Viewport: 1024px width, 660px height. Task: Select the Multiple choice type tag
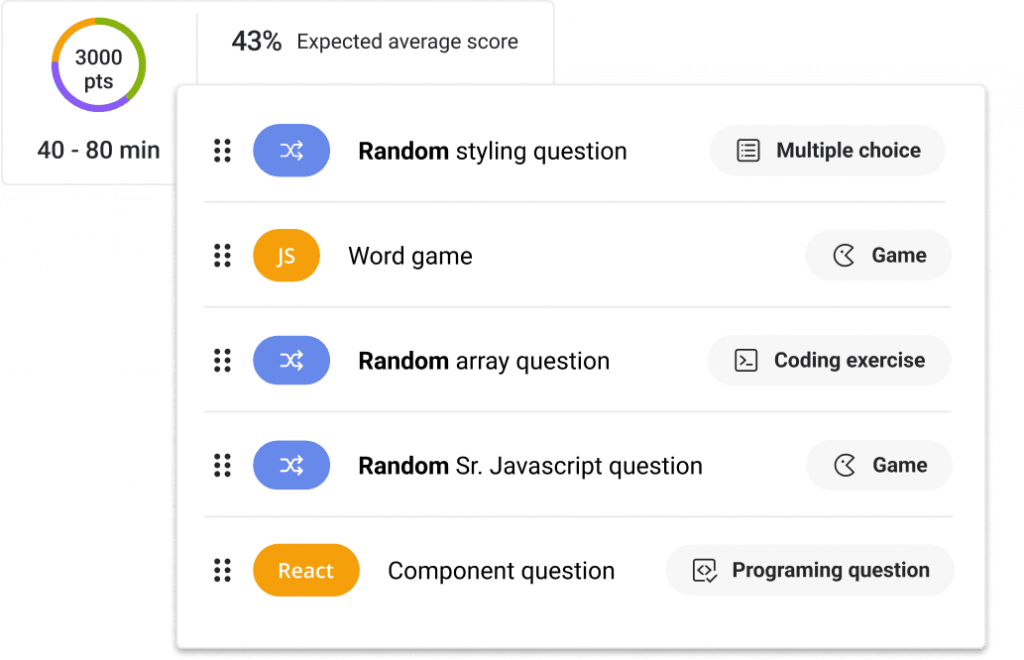[827, 151]
